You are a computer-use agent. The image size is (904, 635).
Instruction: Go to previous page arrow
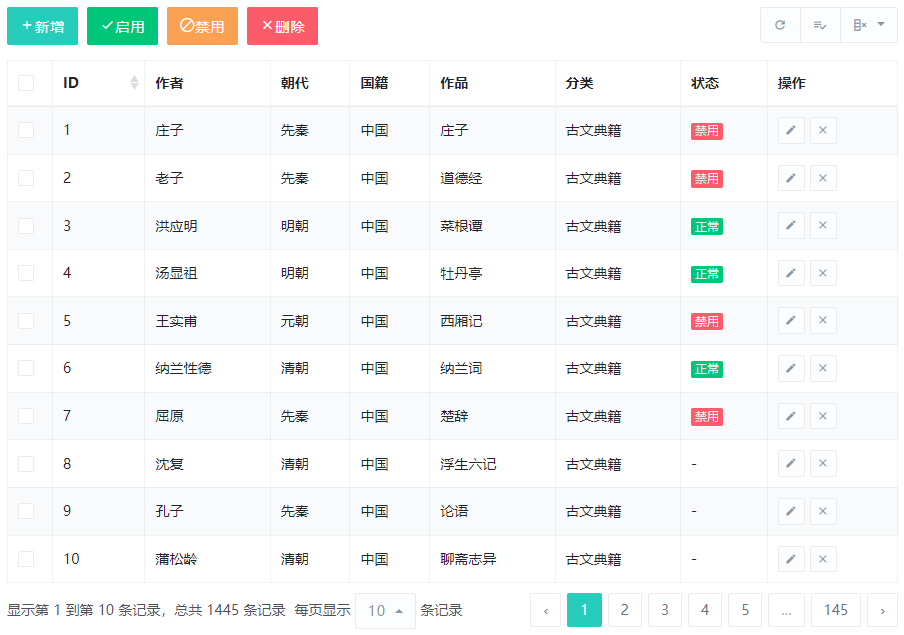(x=545, y=610)
